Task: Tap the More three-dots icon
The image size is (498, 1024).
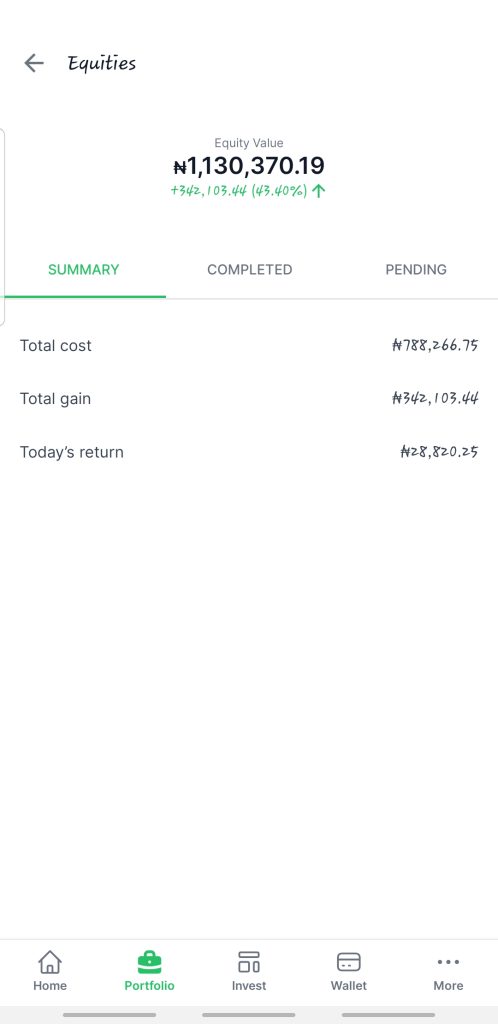Action: [448, 962]
